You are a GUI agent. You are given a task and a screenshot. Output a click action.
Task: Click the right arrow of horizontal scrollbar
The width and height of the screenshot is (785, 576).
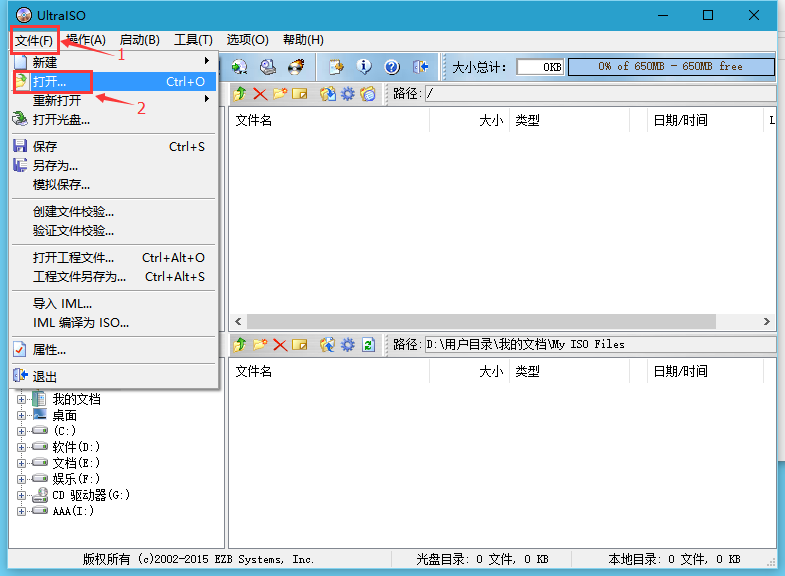point(766,321)
